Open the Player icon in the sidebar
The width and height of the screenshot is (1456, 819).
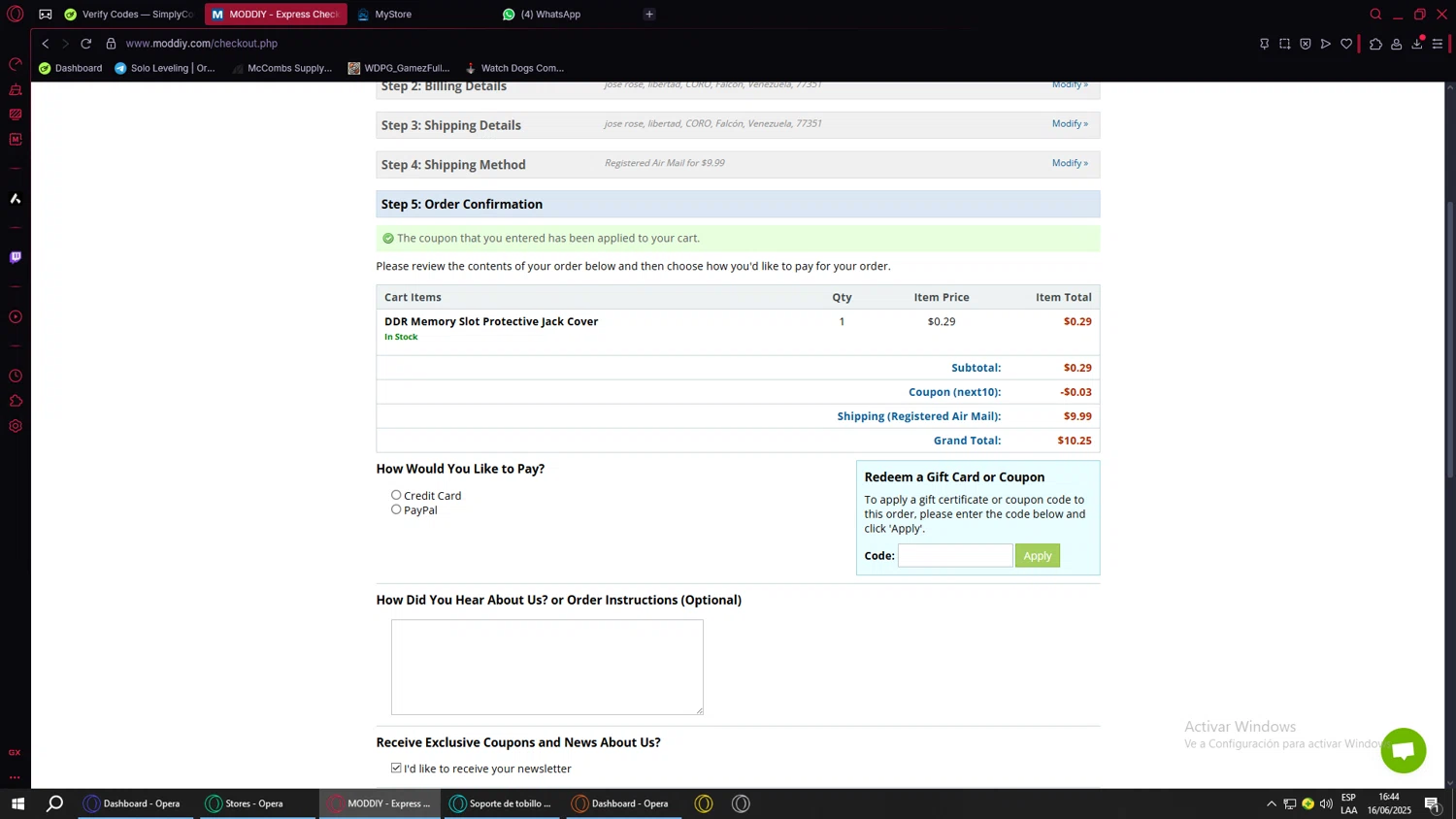click(16, 316)
